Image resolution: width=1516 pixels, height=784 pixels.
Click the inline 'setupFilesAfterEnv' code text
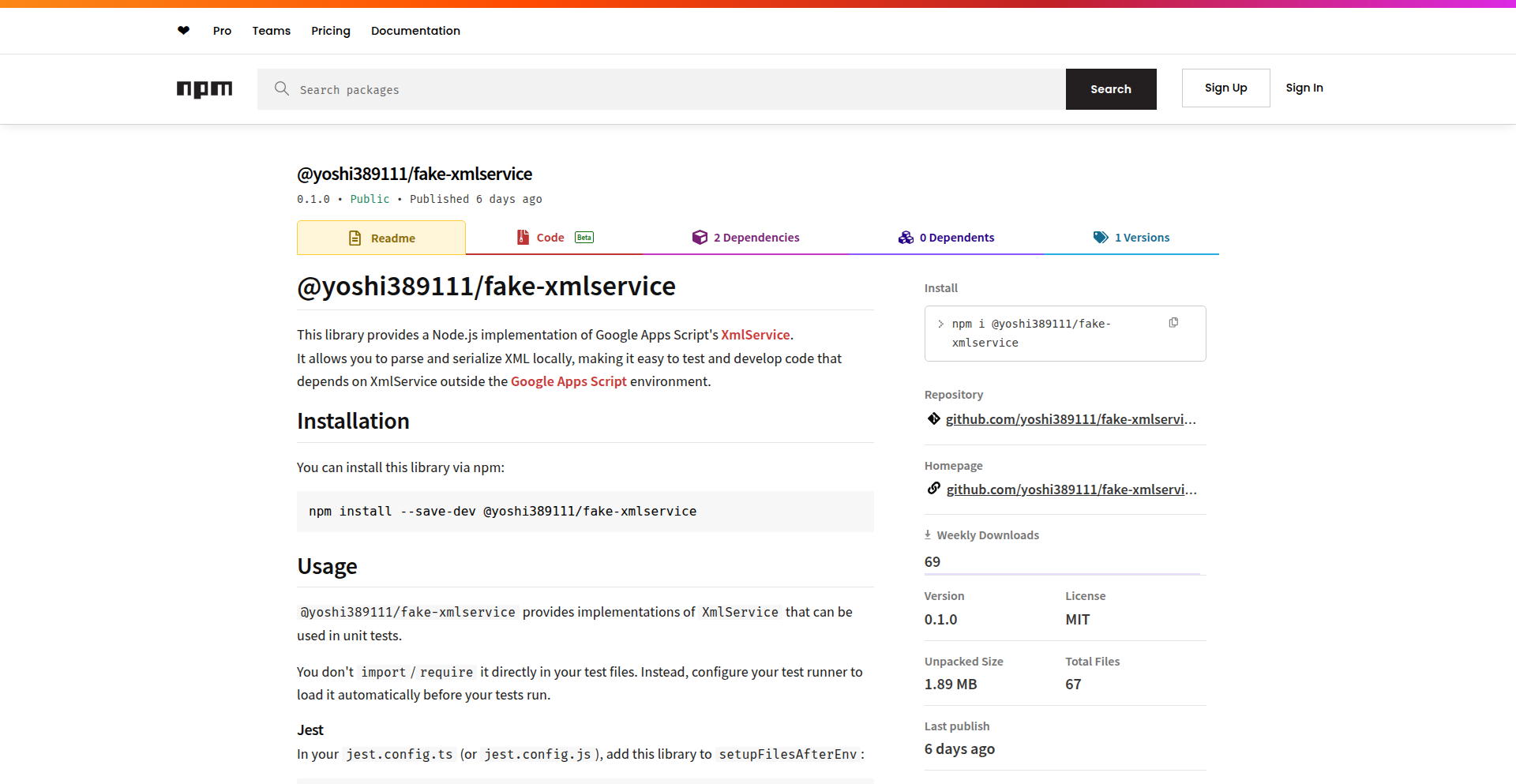click(x=788, y=754)
